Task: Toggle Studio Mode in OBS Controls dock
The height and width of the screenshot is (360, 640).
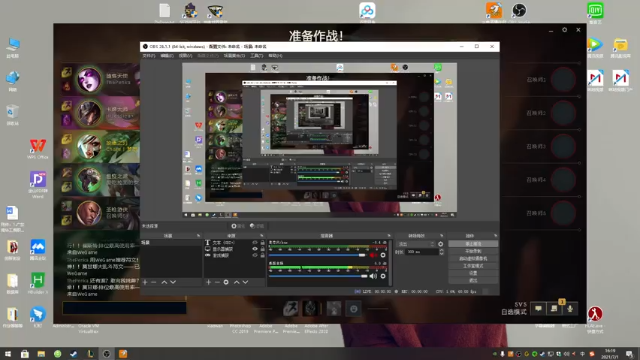Action: tap(473, 266)
